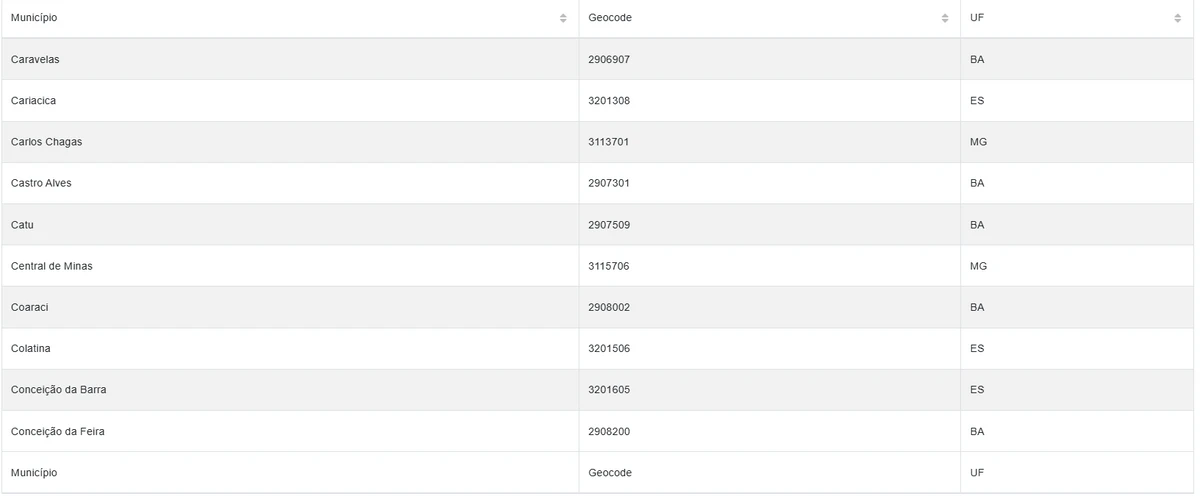Click the footer Geocode label
Screen dimensions: 1200x501
click(x=610, y=473)
